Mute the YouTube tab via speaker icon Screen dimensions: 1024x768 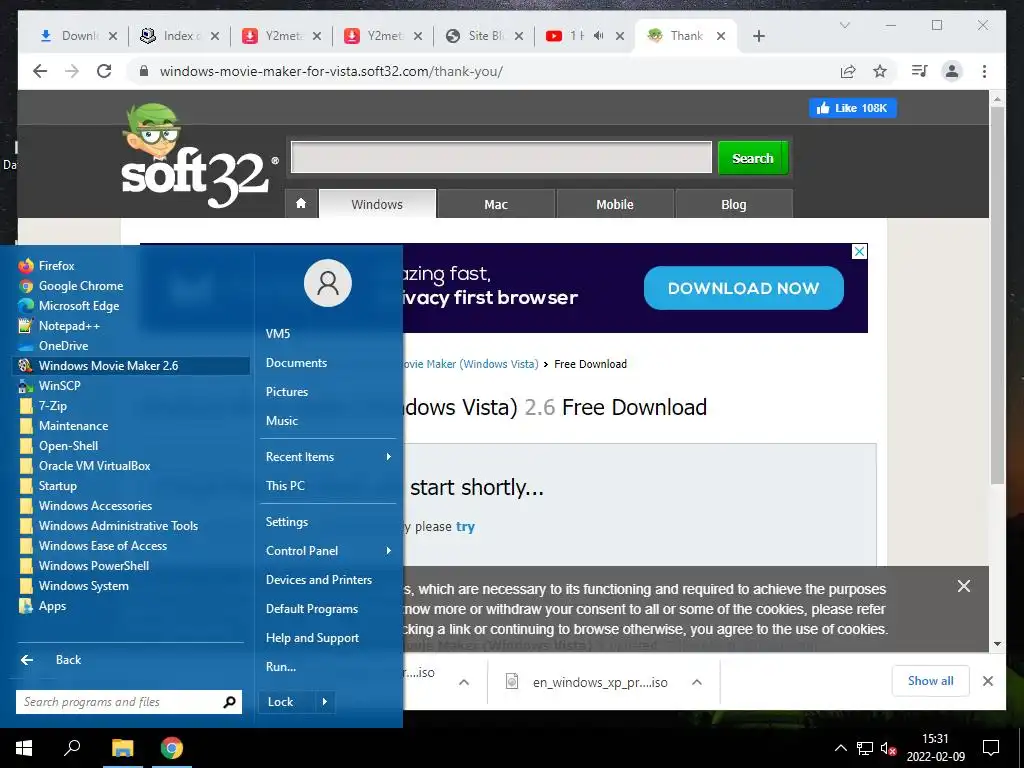click(598, 36)
